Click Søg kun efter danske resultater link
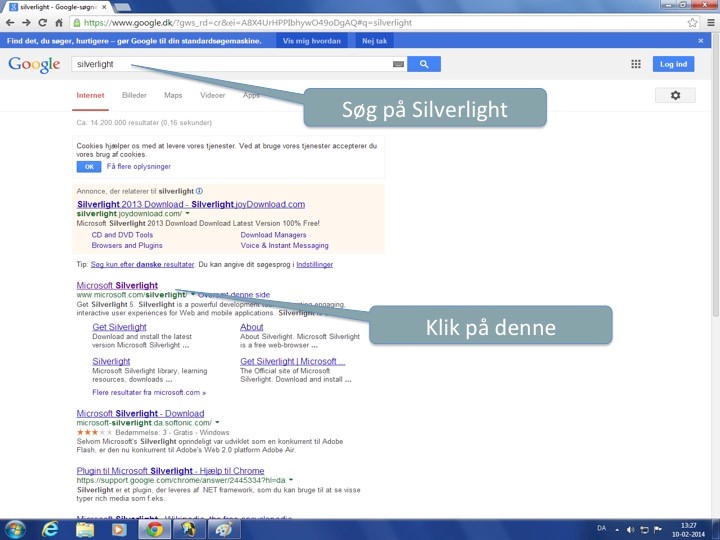This screenshot has height=540, width=720. click(142, 264)
